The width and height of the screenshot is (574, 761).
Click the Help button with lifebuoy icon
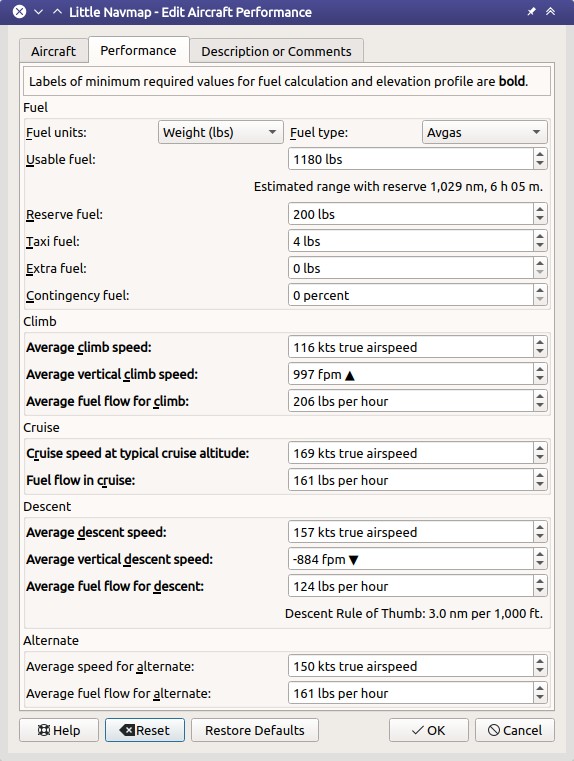click(x=59, y=730)
